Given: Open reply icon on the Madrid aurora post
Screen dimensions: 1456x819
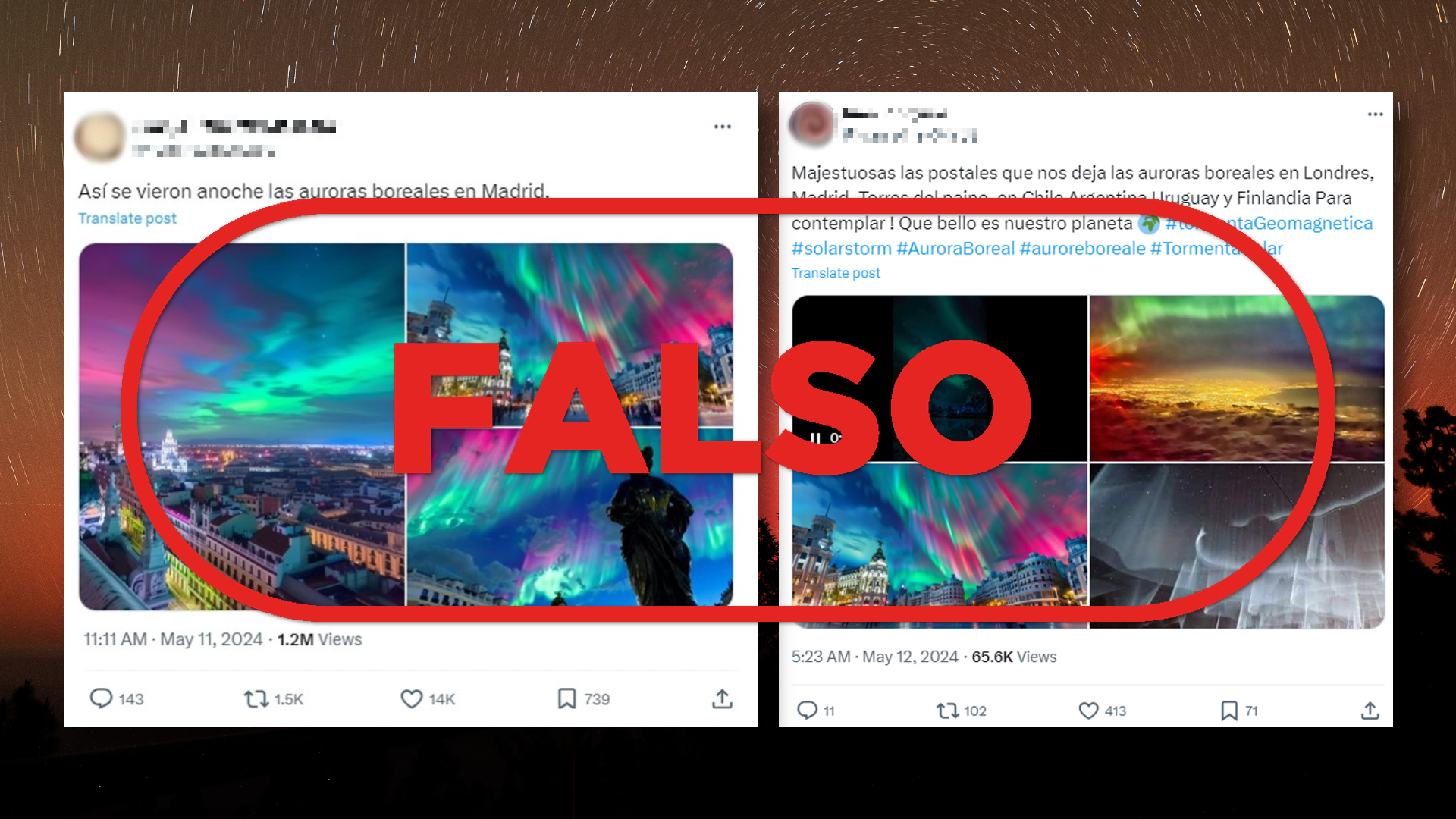Looking at the screenshot, I should pos(101,698).
